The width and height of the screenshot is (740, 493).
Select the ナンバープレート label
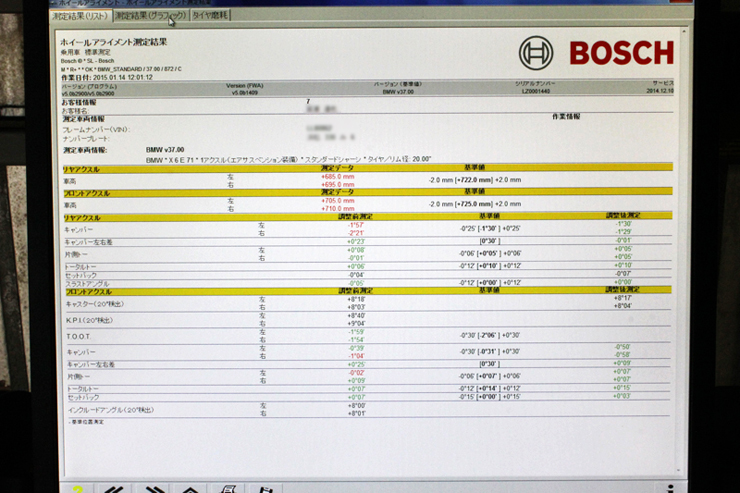[x=86, y=139]
